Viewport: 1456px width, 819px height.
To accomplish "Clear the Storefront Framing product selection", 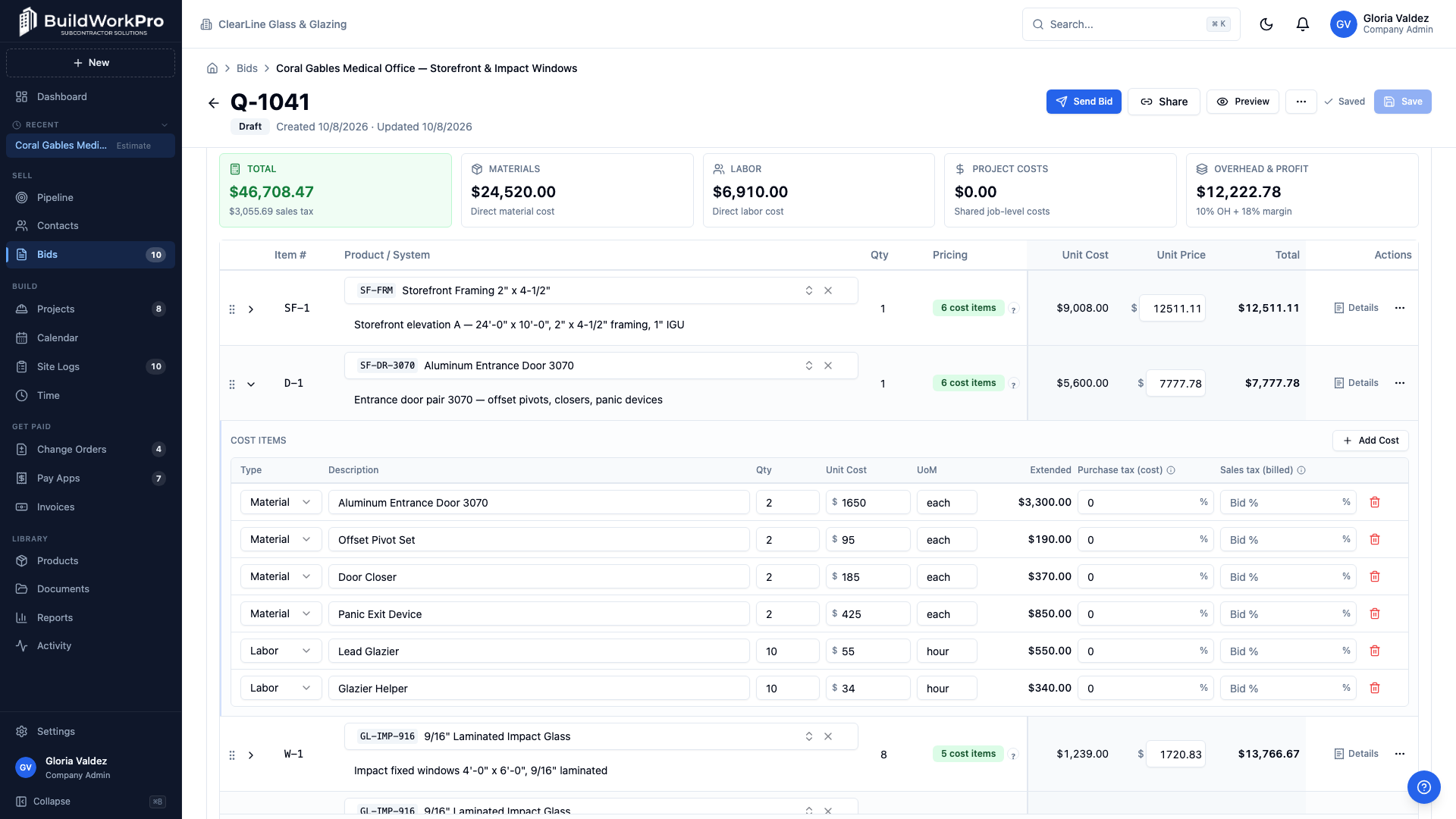I will click(x=828, y=290).
